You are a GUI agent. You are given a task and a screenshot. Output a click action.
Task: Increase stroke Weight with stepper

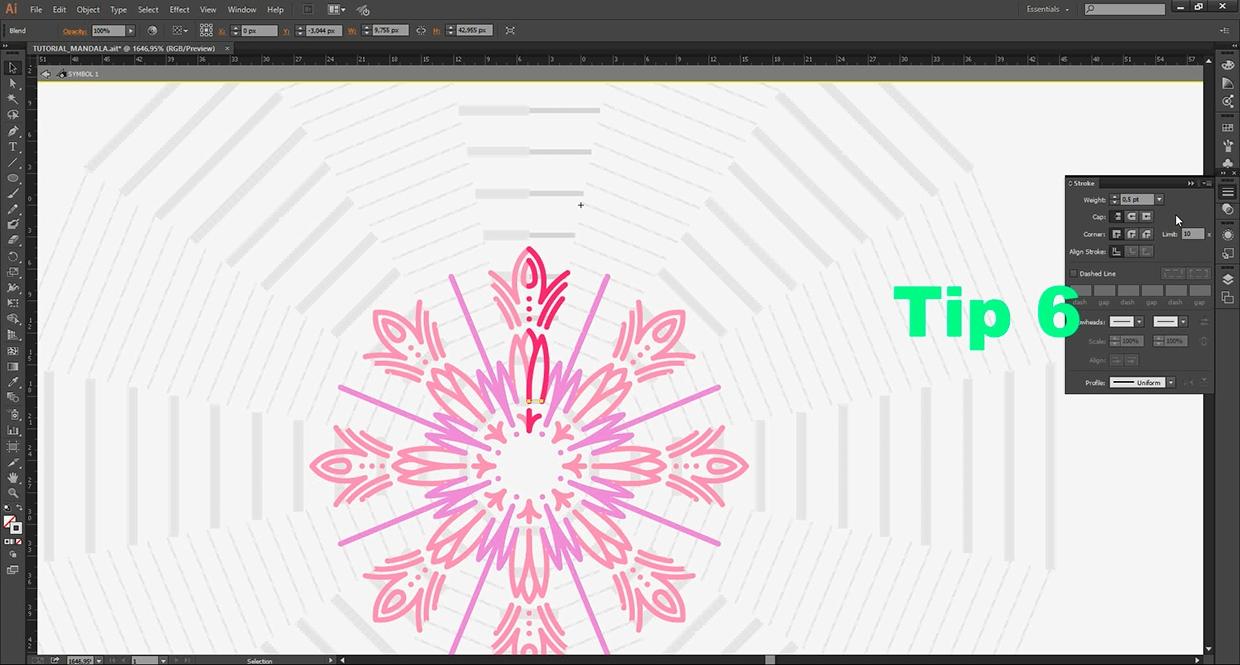1115,197
